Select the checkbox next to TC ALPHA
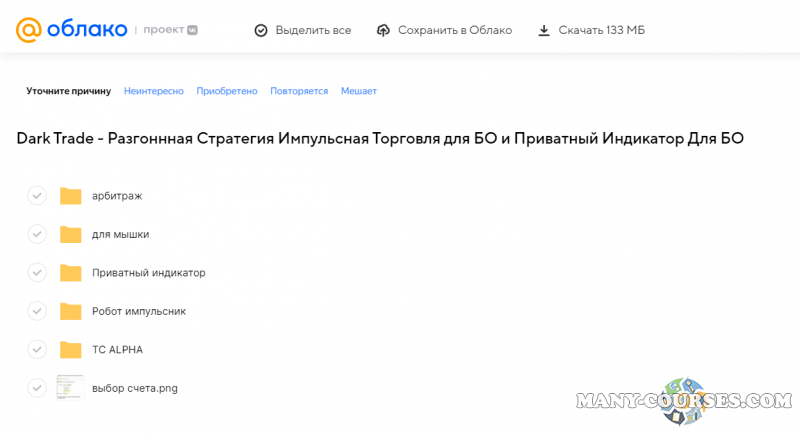This screenshot has width=800, height=434. pyautogui.click(x=37, y=350)
